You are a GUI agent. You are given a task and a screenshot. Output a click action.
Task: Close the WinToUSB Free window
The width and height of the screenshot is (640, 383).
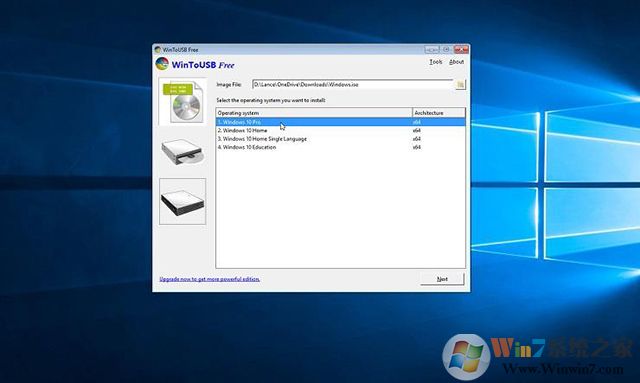461,49
